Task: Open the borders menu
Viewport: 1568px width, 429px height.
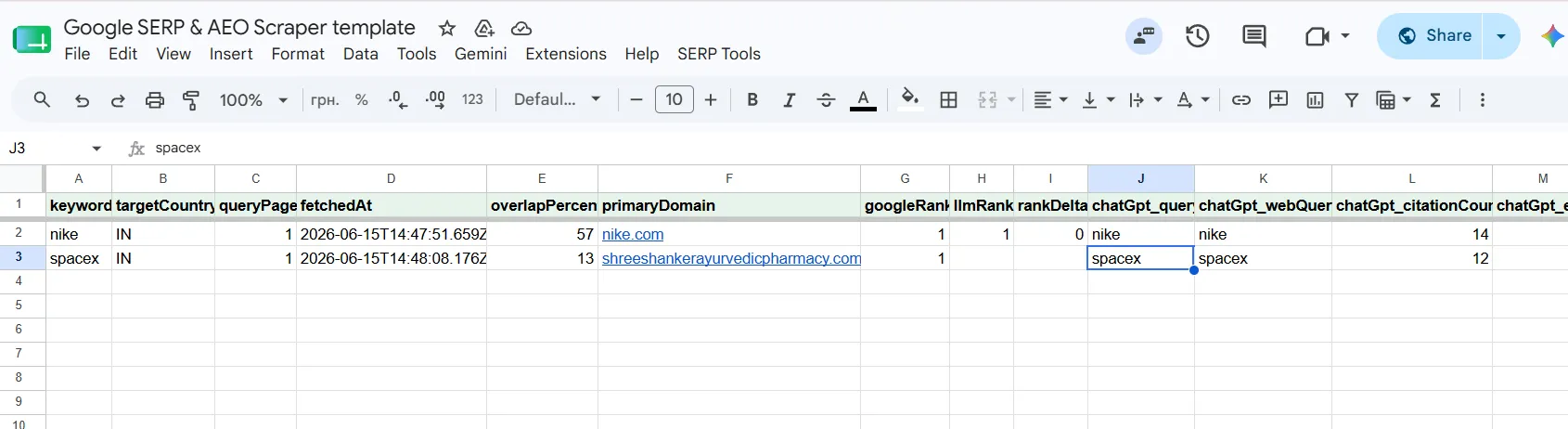Action: pos(948,100)
